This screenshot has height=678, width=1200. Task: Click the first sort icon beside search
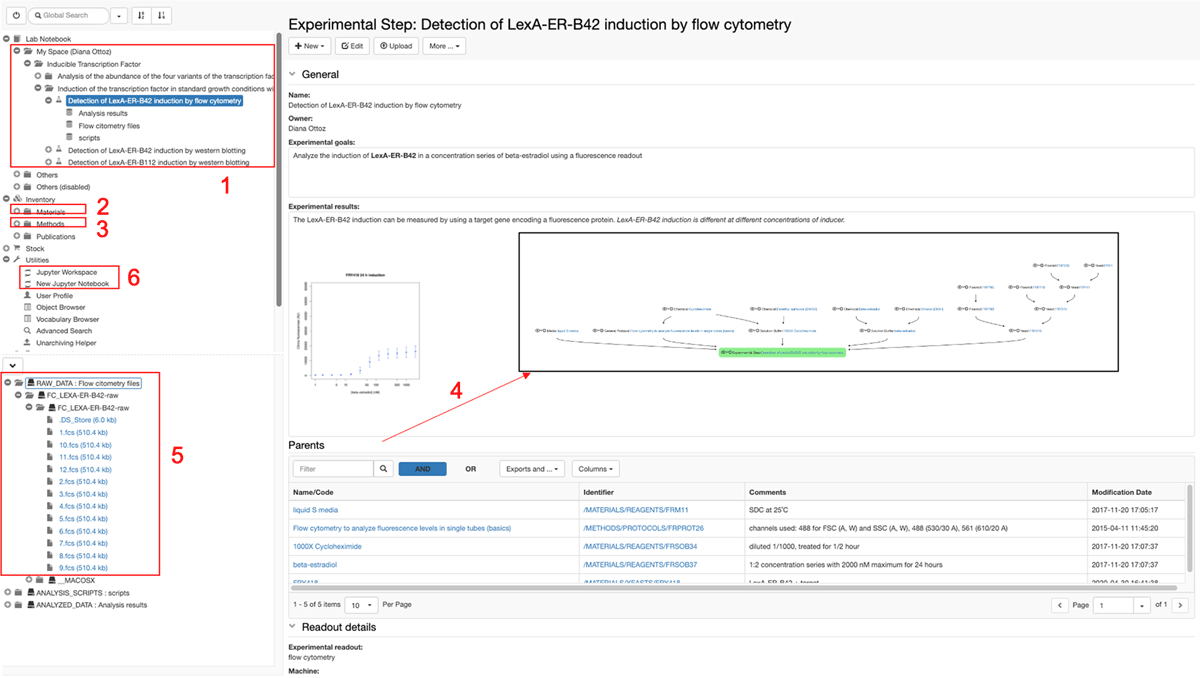click(141, 16)
